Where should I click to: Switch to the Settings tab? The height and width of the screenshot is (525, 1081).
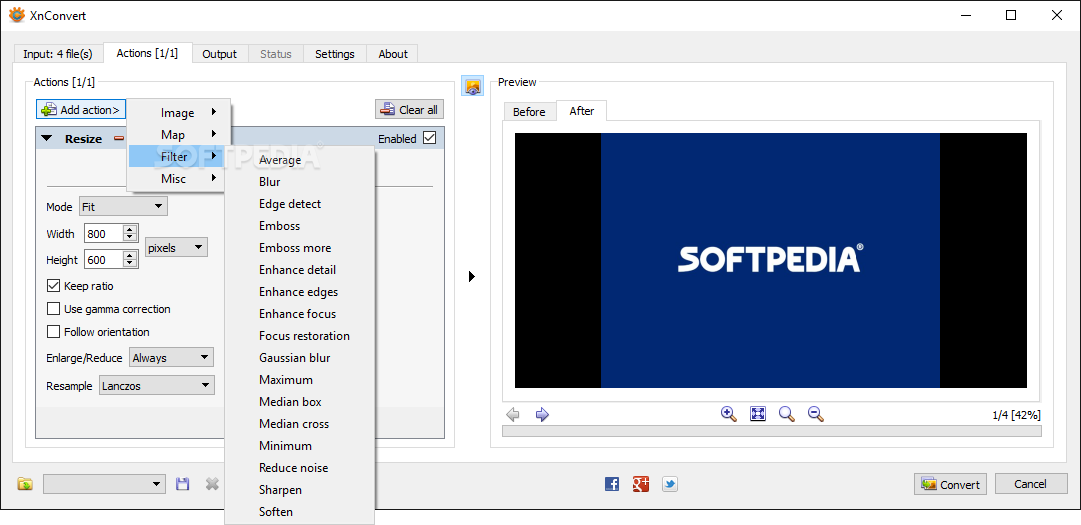pyautogui.click(x=334, y=54)
